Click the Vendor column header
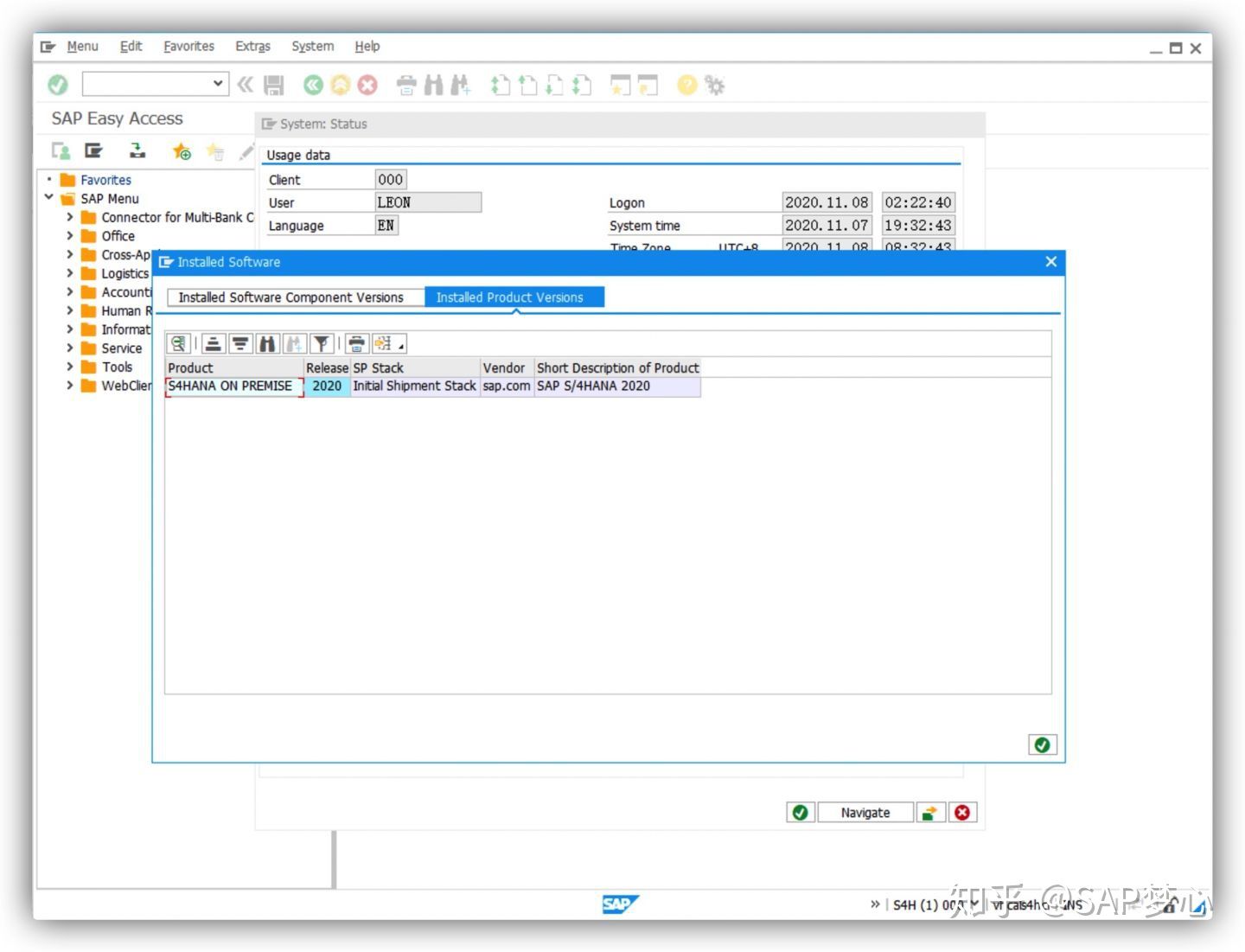1245x952 pixels. [507, 367]
